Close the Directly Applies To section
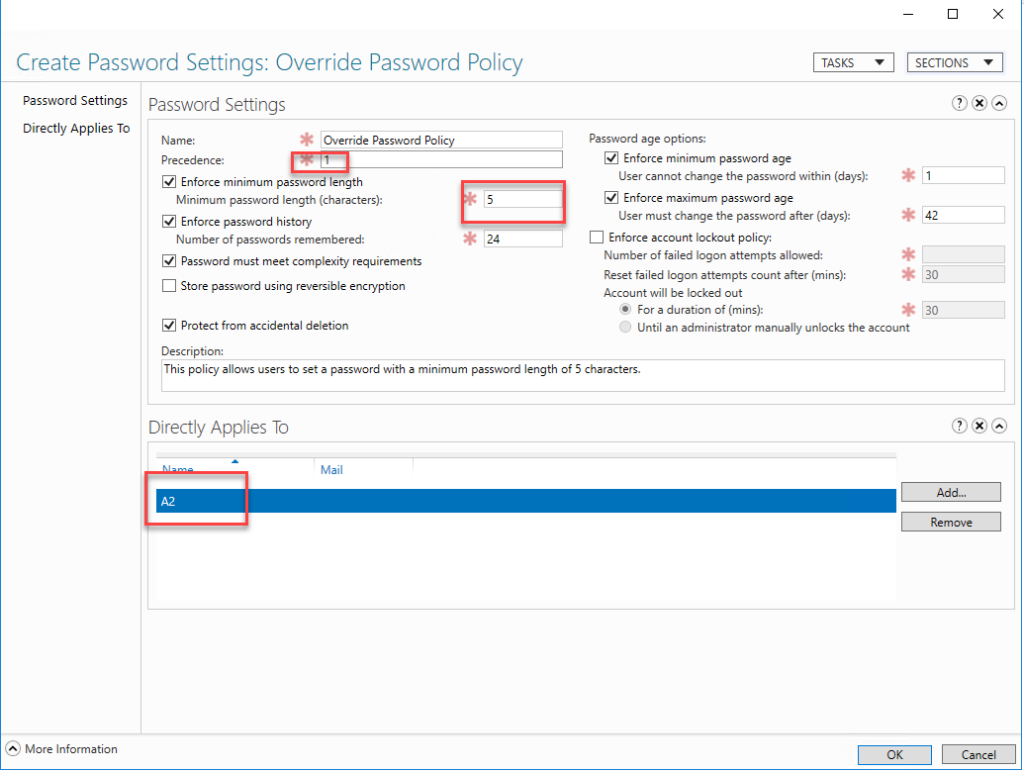The image size is (1024, 771). pos(979,427)
